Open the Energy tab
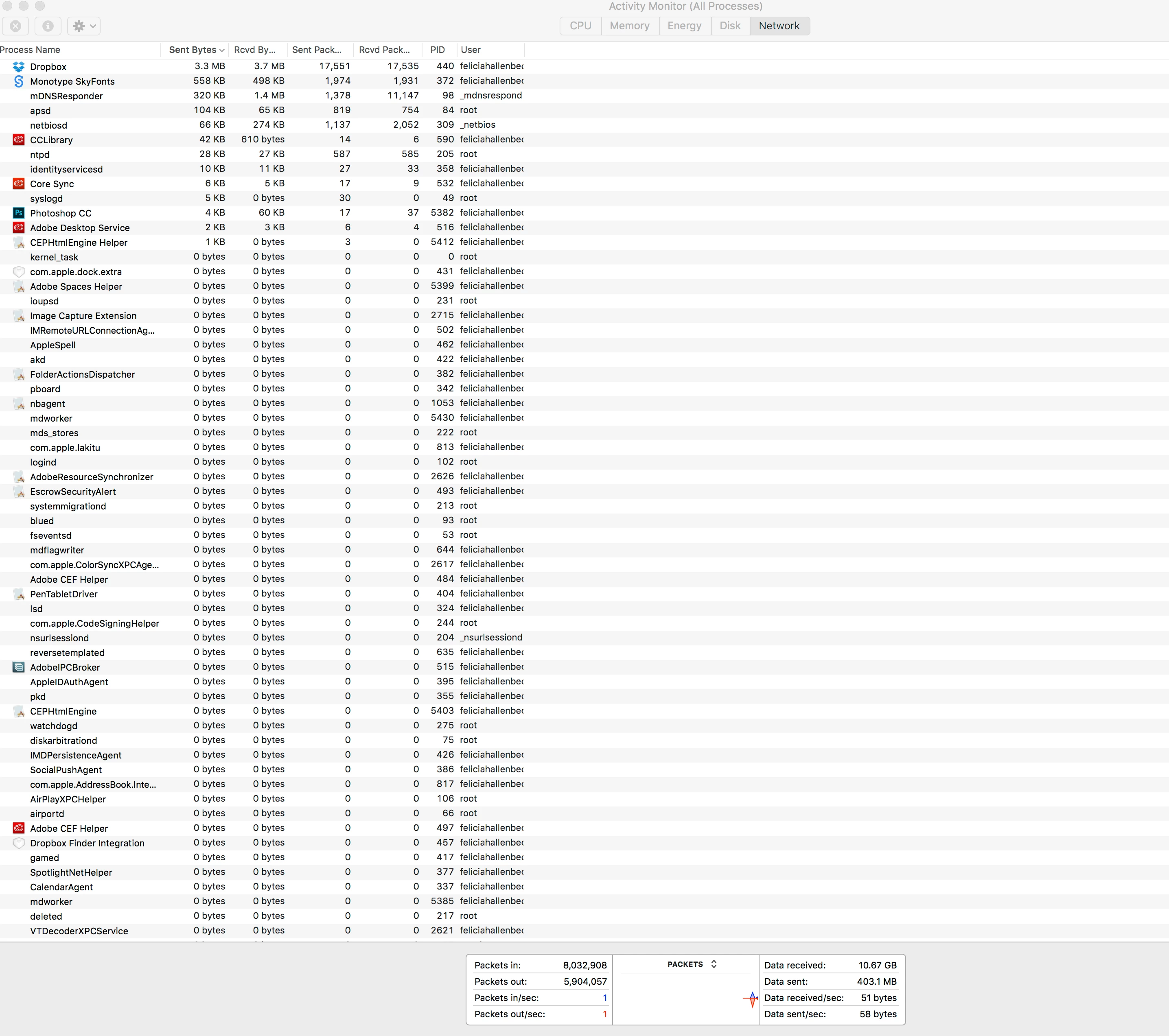 point(684,26)
